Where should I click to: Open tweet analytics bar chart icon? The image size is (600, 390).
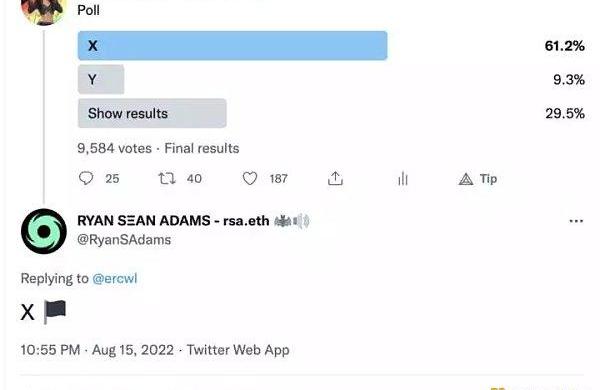pyautogui.click(x=403, y=178)
